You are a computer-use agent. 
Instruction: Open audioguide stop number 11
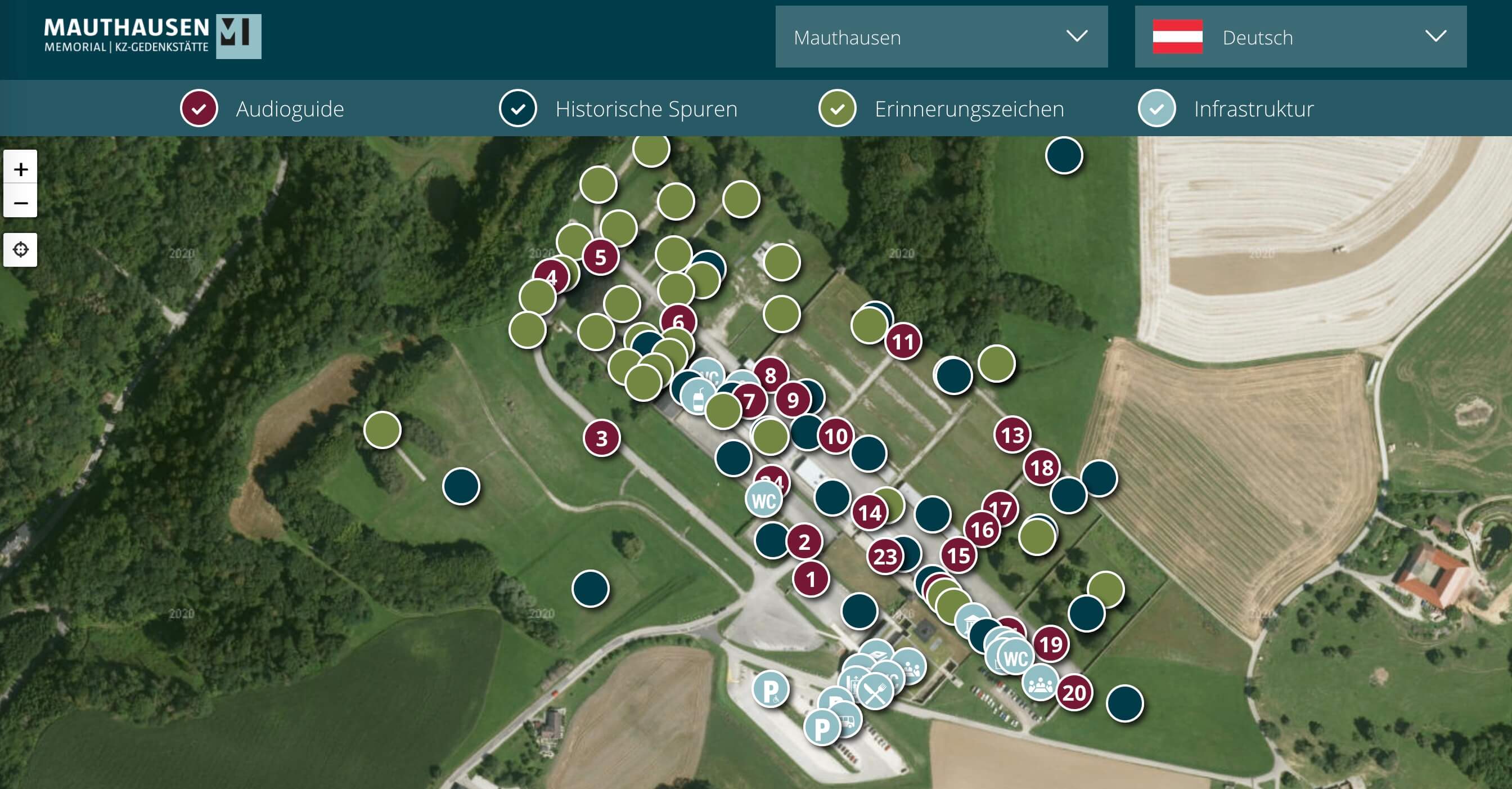[903, 342]
